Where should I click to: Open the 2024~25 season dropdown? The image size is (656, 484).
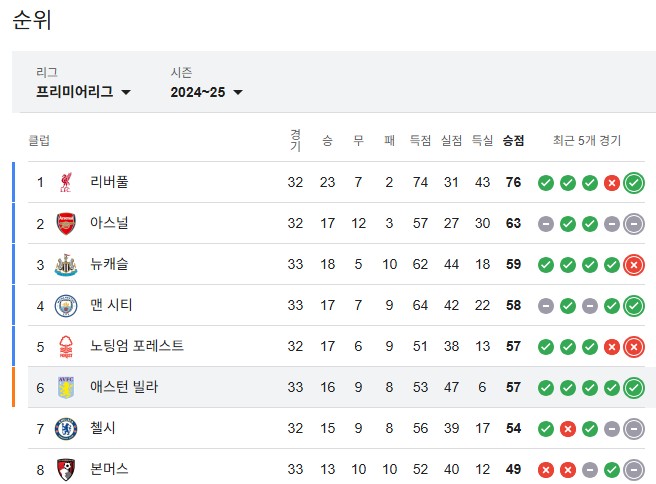206,92
